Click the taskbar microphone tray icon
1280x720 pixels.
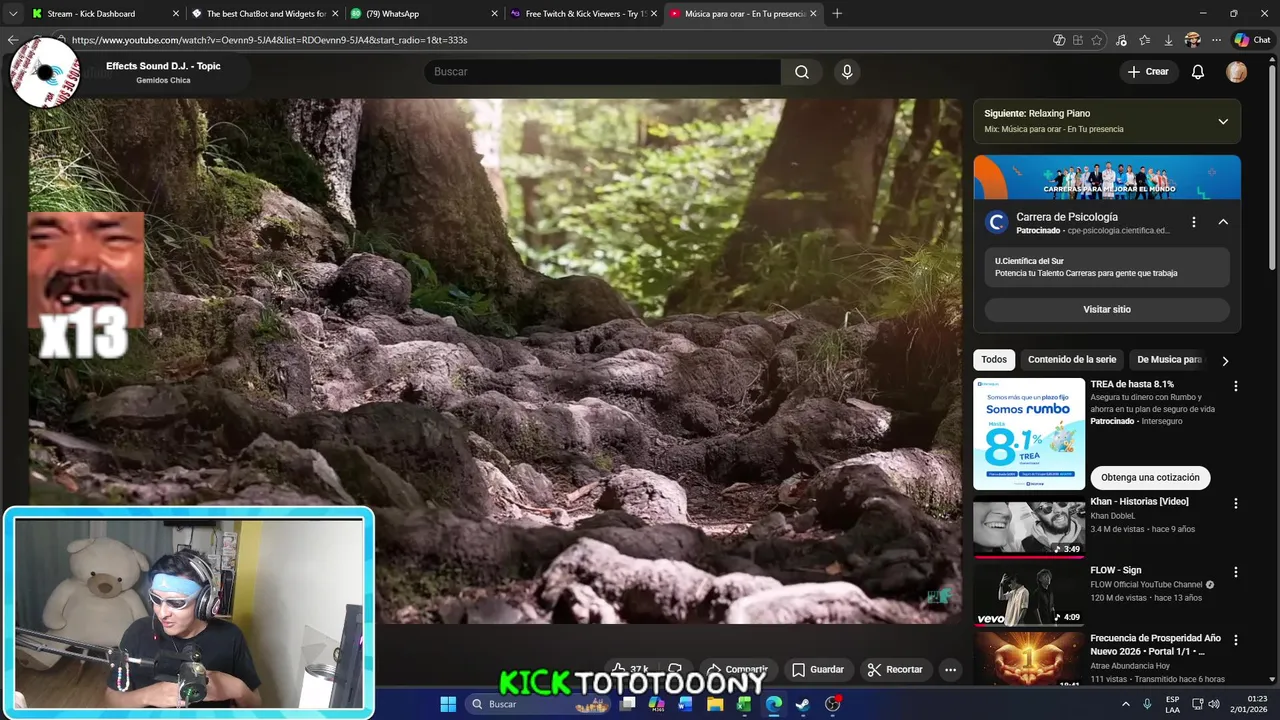pos(1148,704)
